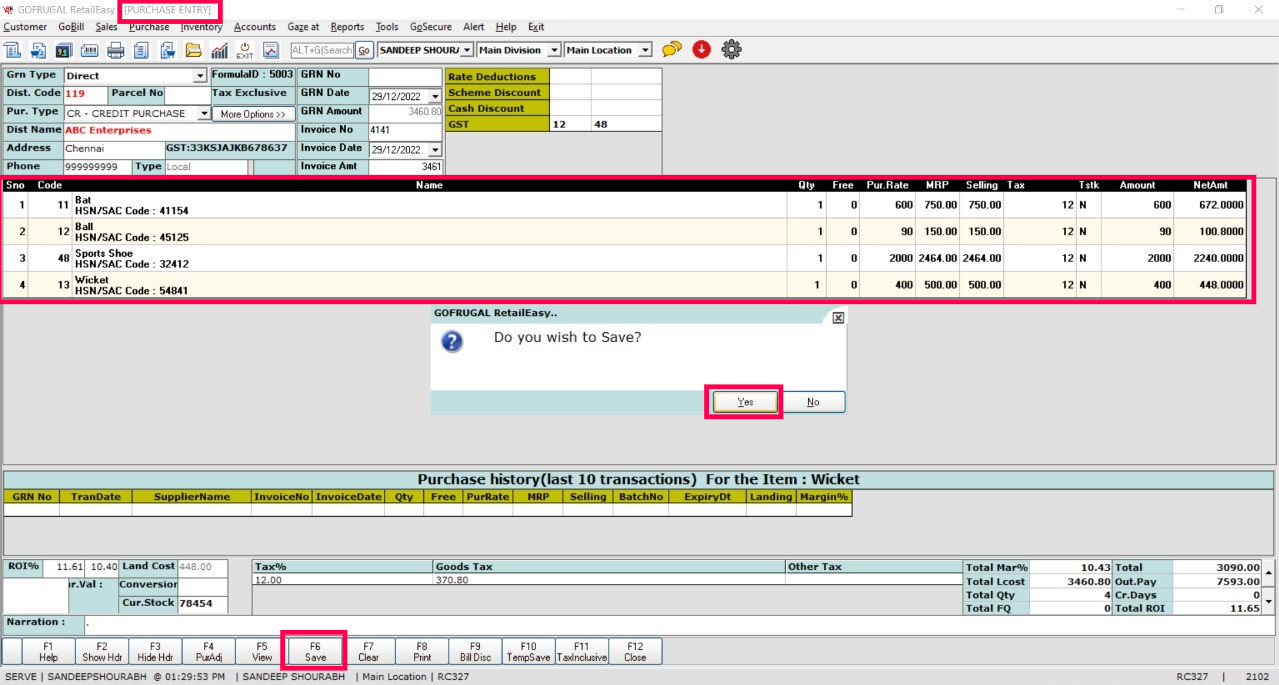
Task: Click the F4 PurAdj button
Action: coord(208,652)
